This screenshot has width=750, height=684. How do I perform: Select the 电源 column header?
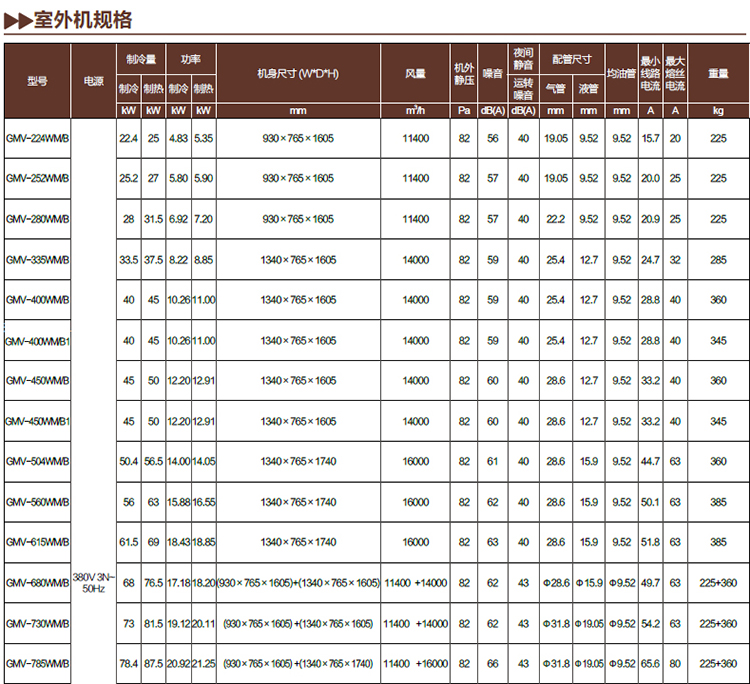(x=93, y=80)
